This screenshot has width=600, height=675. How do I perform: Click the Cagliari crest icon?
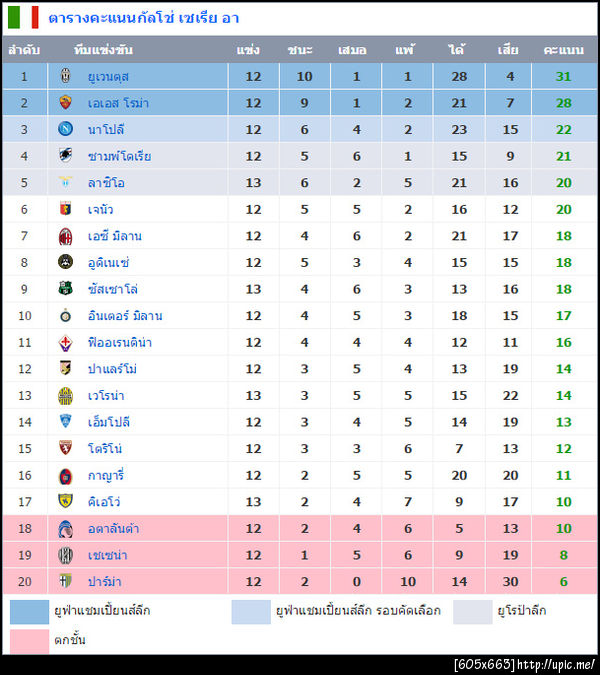coord(66,475)
